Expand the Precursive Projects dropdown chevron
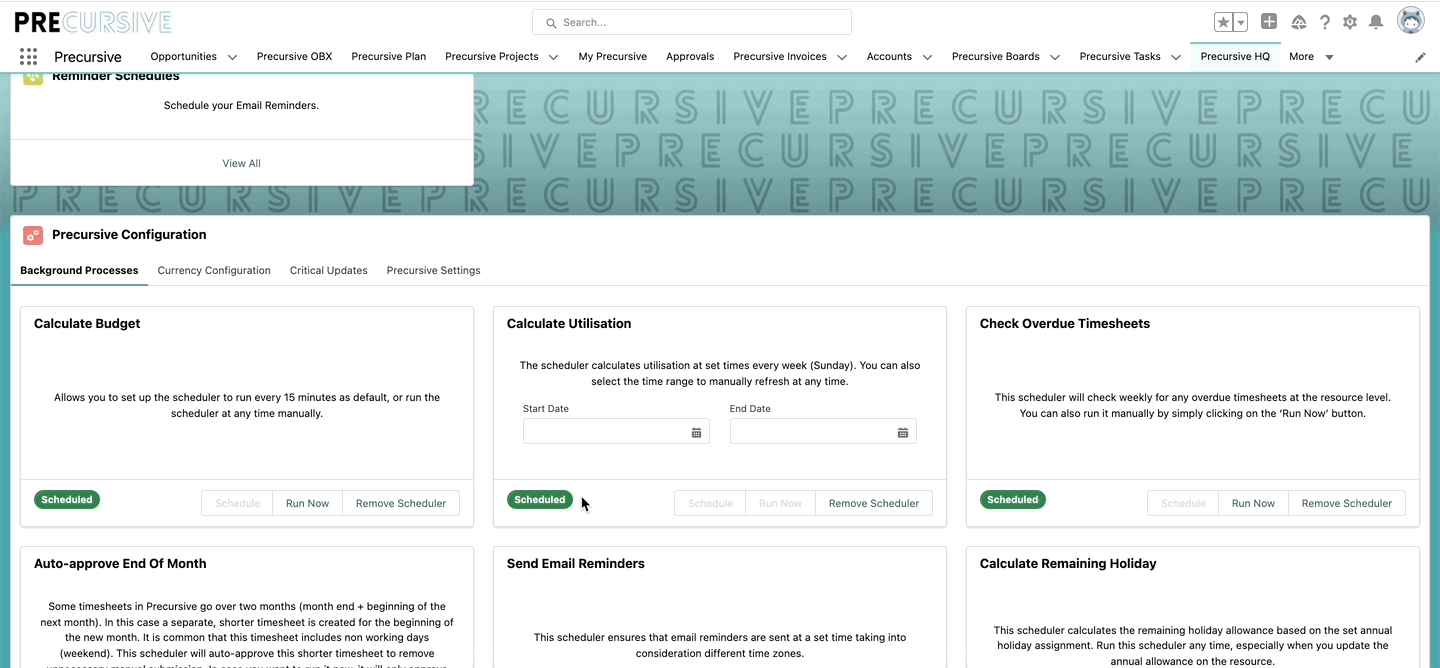The height and width of the screenshot is (668, 1440). tap(554, 57)
